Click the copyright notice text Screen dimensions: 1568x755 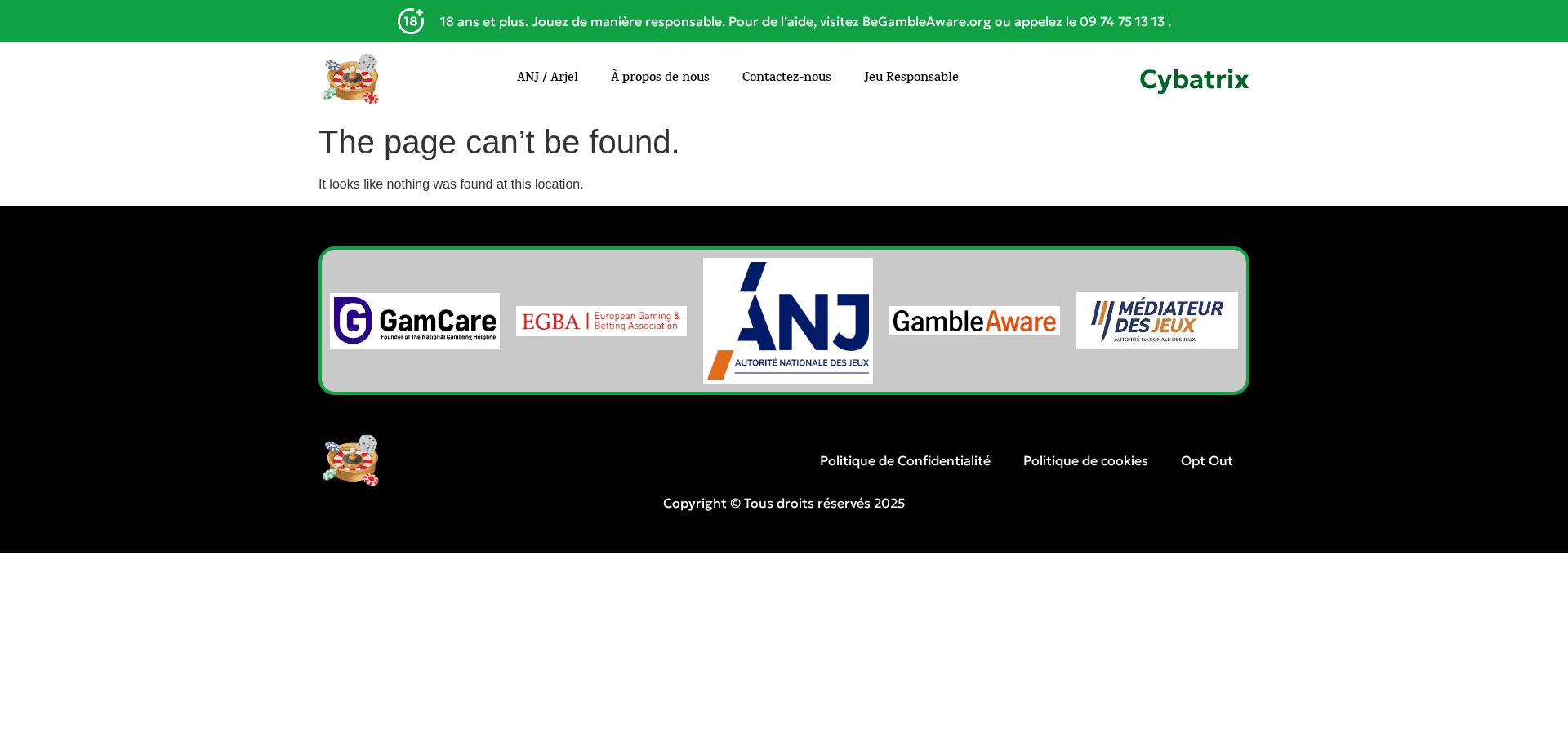[x=783, y=503]
